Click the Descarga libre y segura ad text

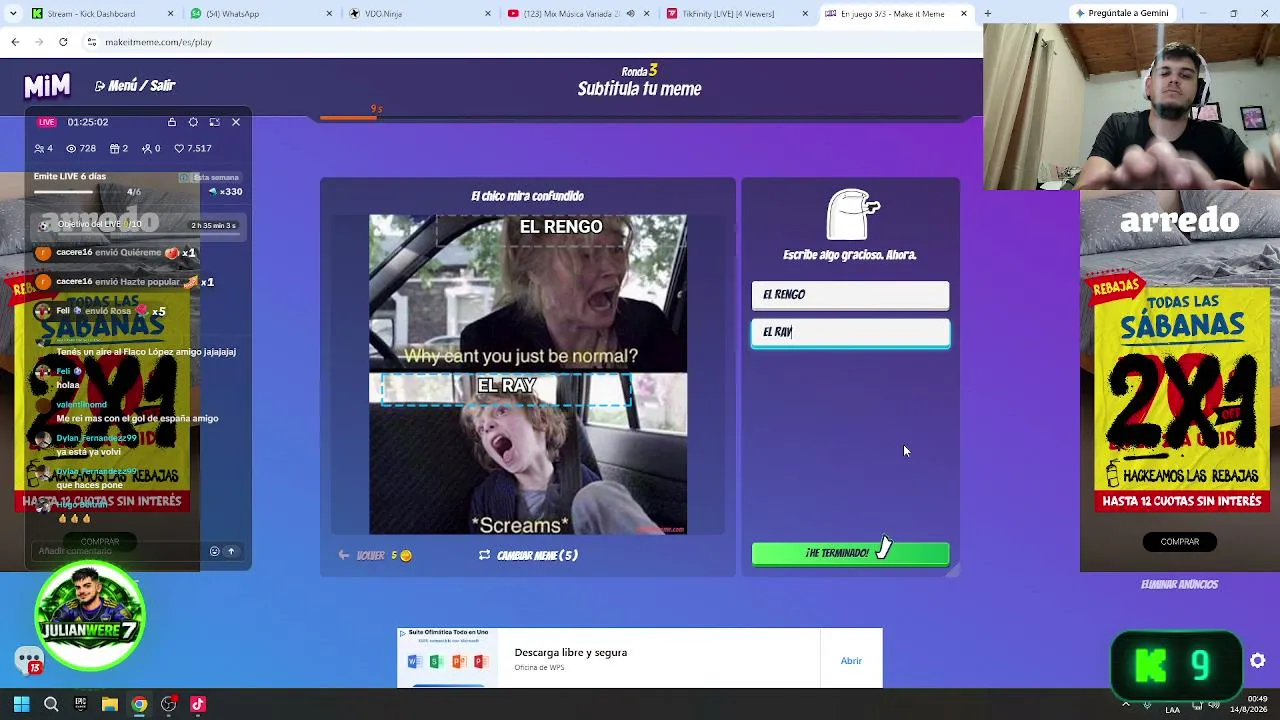pyautogui.click(x=570, y=653)
